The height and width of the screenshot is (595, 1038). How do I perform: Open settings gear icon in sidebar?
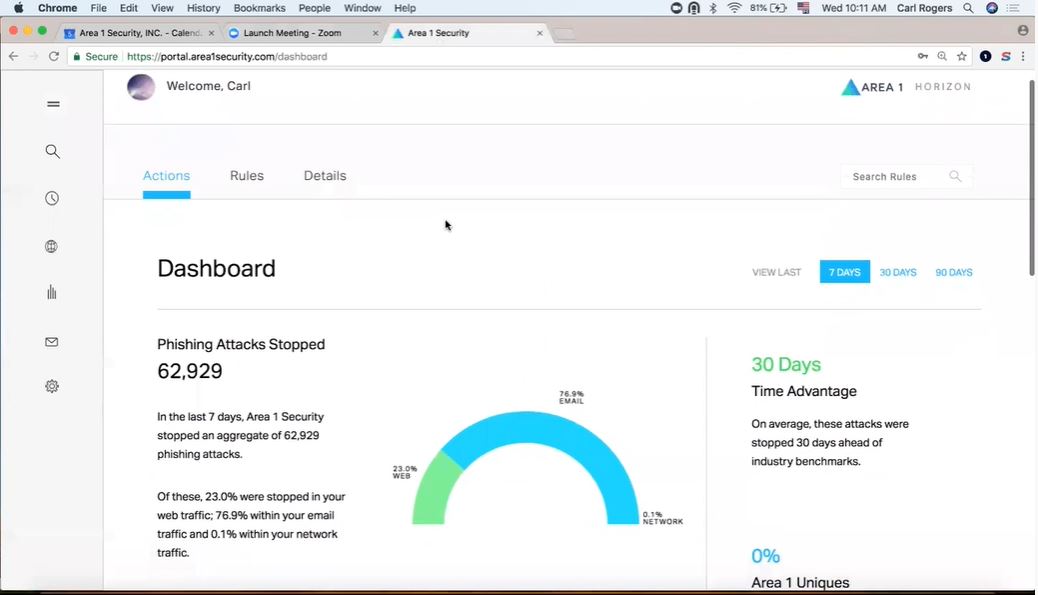(x=52, y=386)
